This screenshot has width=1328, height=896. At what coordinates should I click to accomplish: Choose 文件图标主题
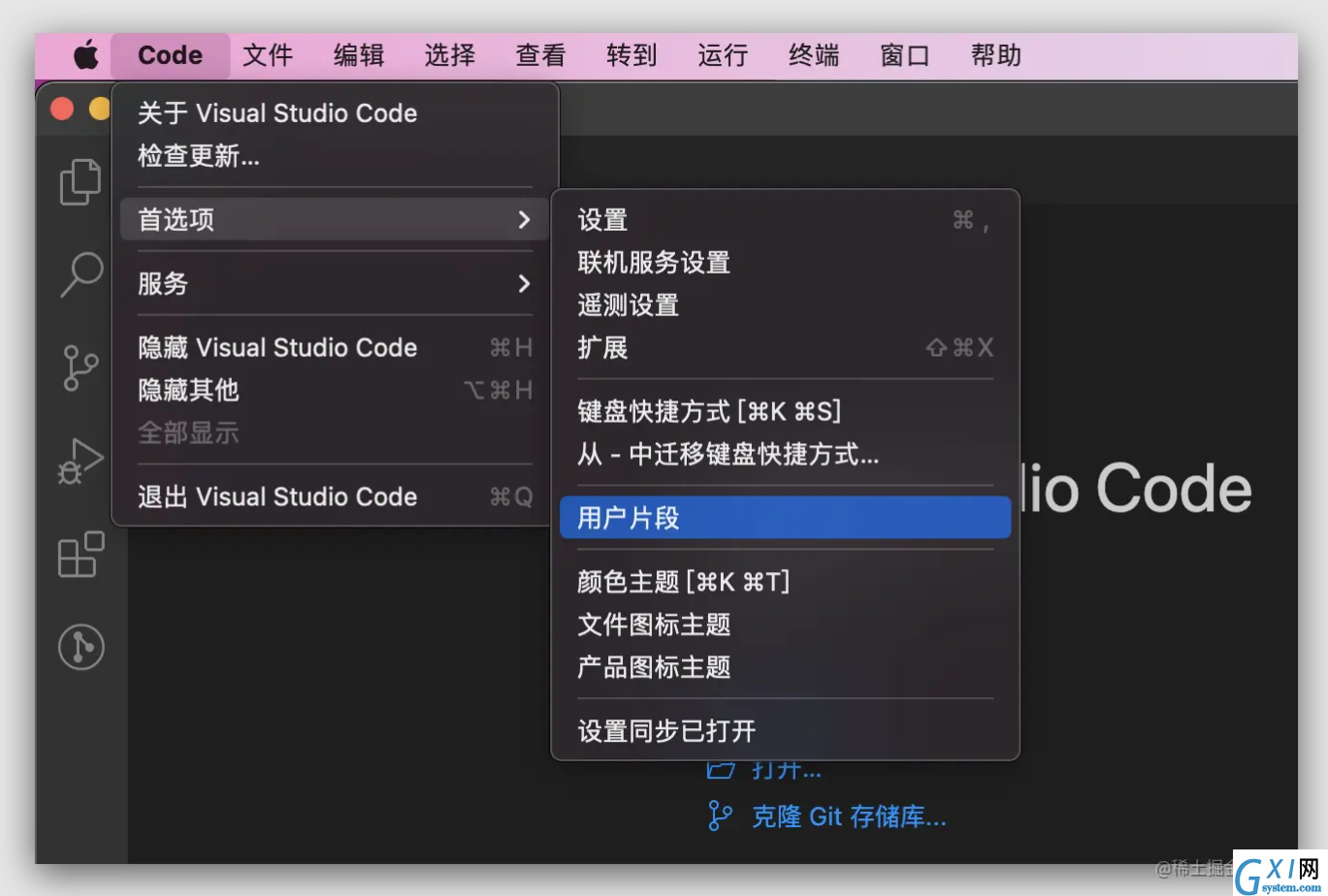[x=785, y=624]
